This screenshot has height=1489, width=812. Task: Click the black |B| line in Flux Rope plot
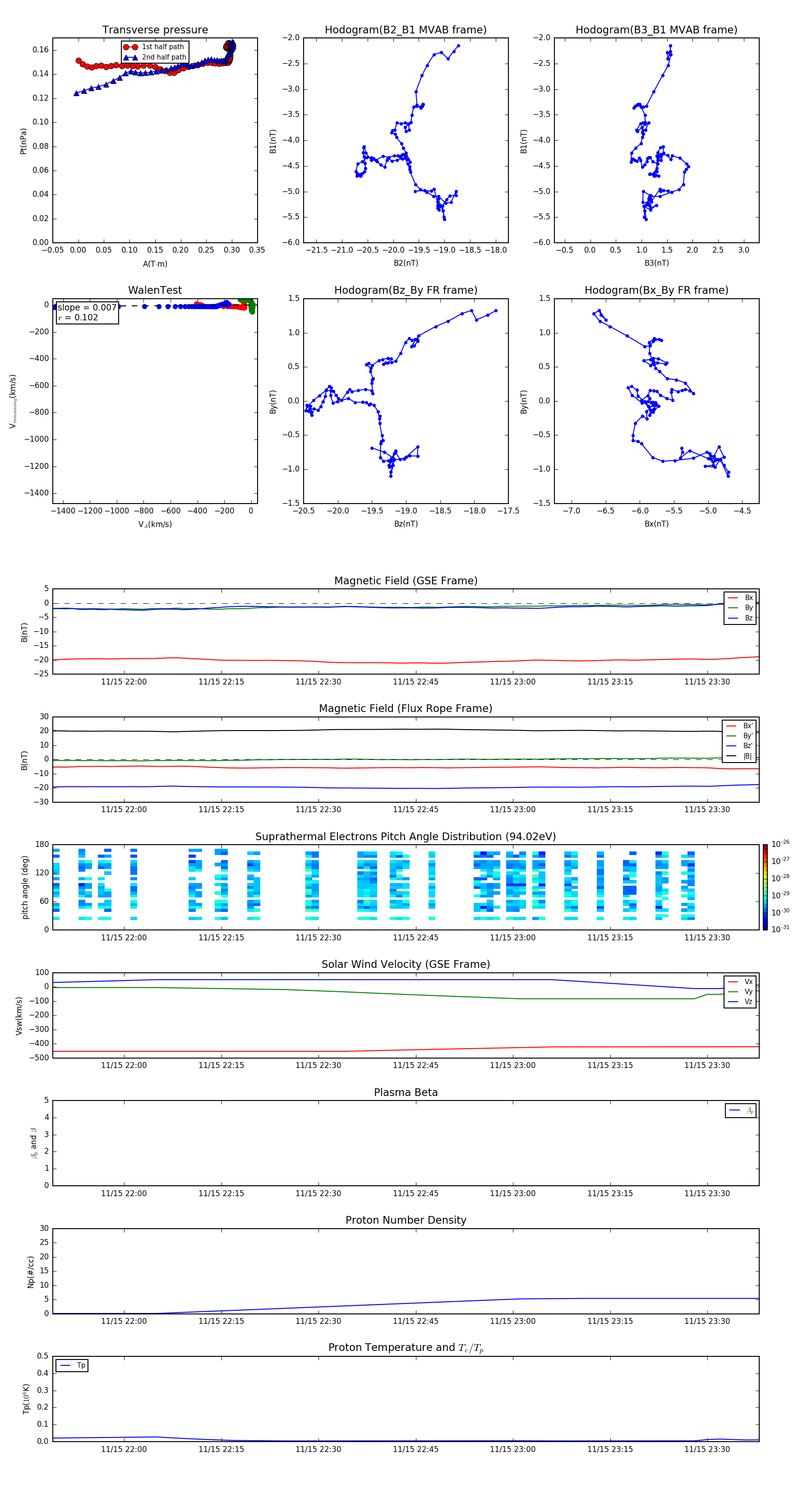click(405, 730)
